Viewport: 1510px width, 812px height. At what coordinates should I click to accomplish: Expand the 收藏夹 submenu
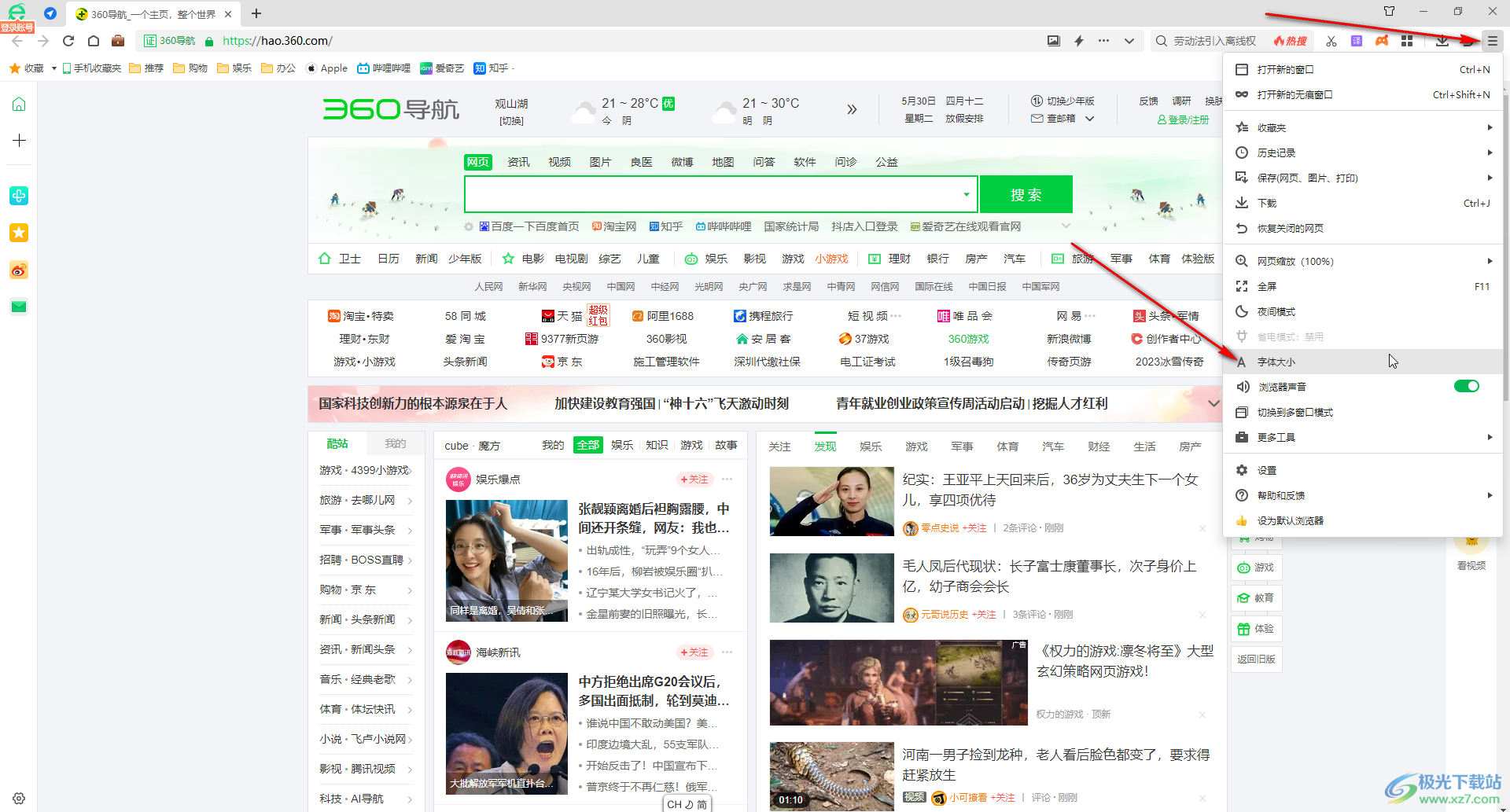tap(1363, 127)
